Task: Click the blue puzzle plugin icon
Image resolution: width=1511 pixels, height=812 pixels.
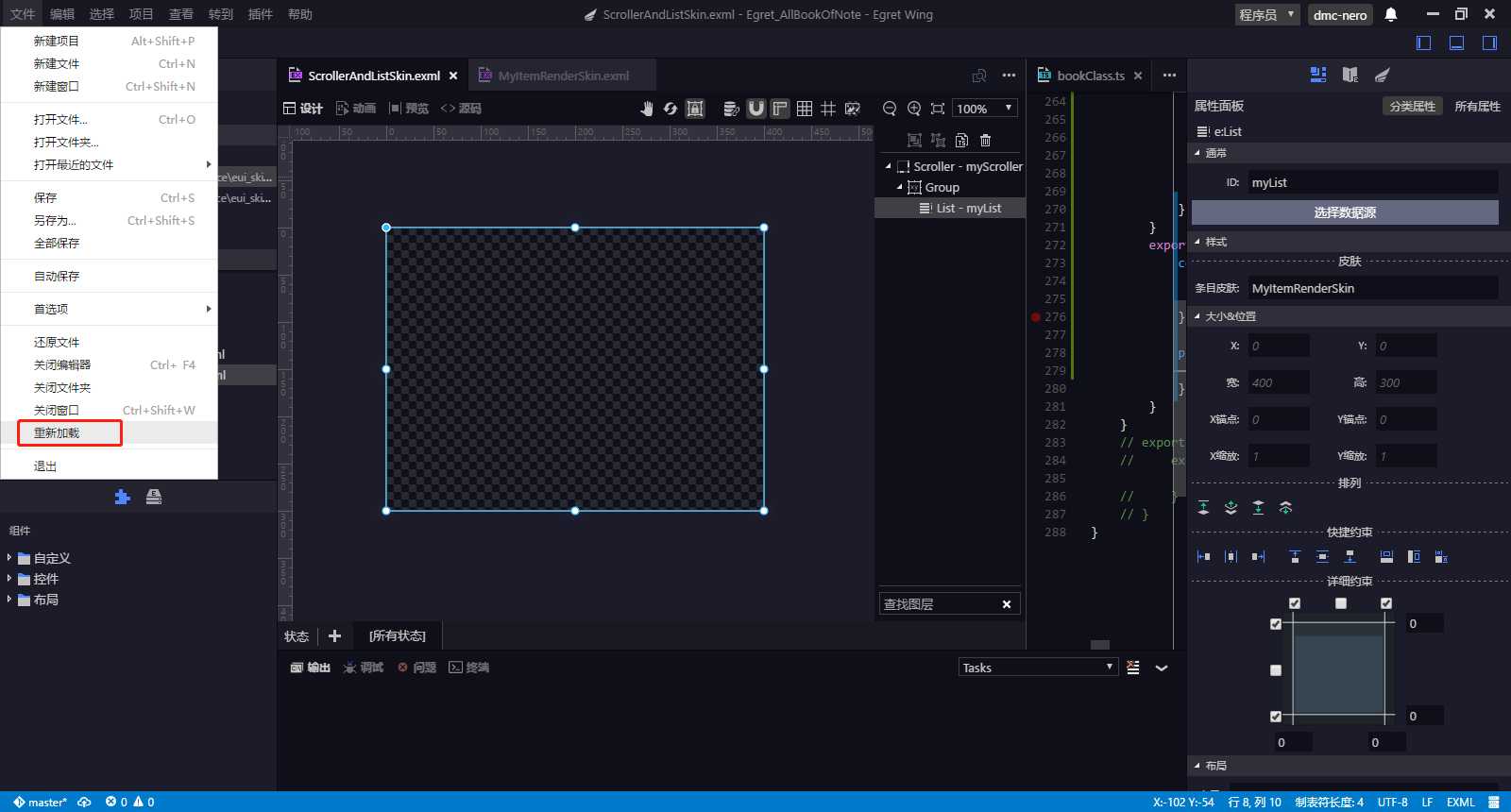Action: 122,497
